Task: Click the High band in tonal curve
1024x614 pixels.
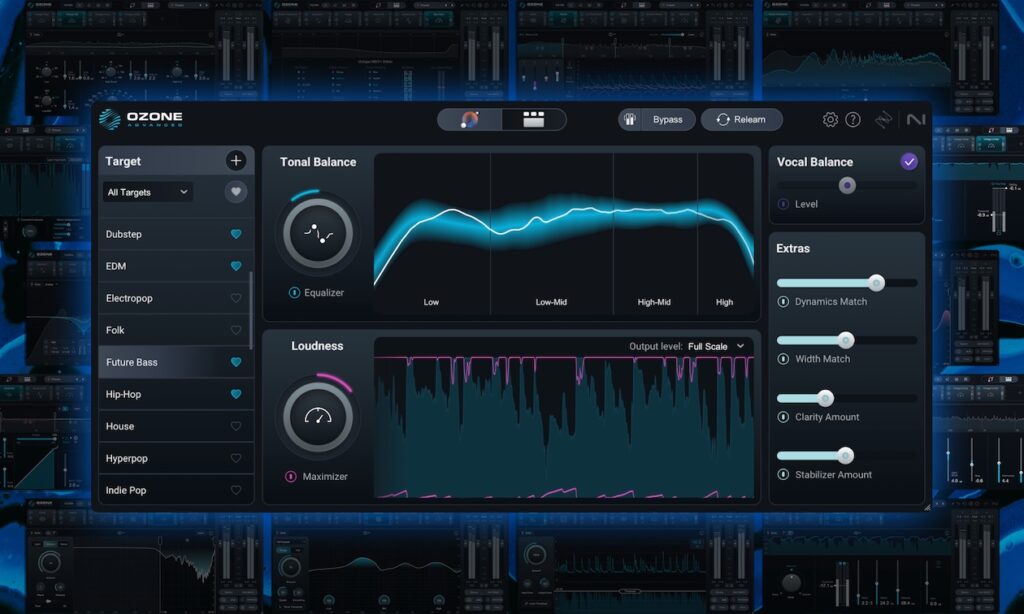Action: tap(726, 234)
